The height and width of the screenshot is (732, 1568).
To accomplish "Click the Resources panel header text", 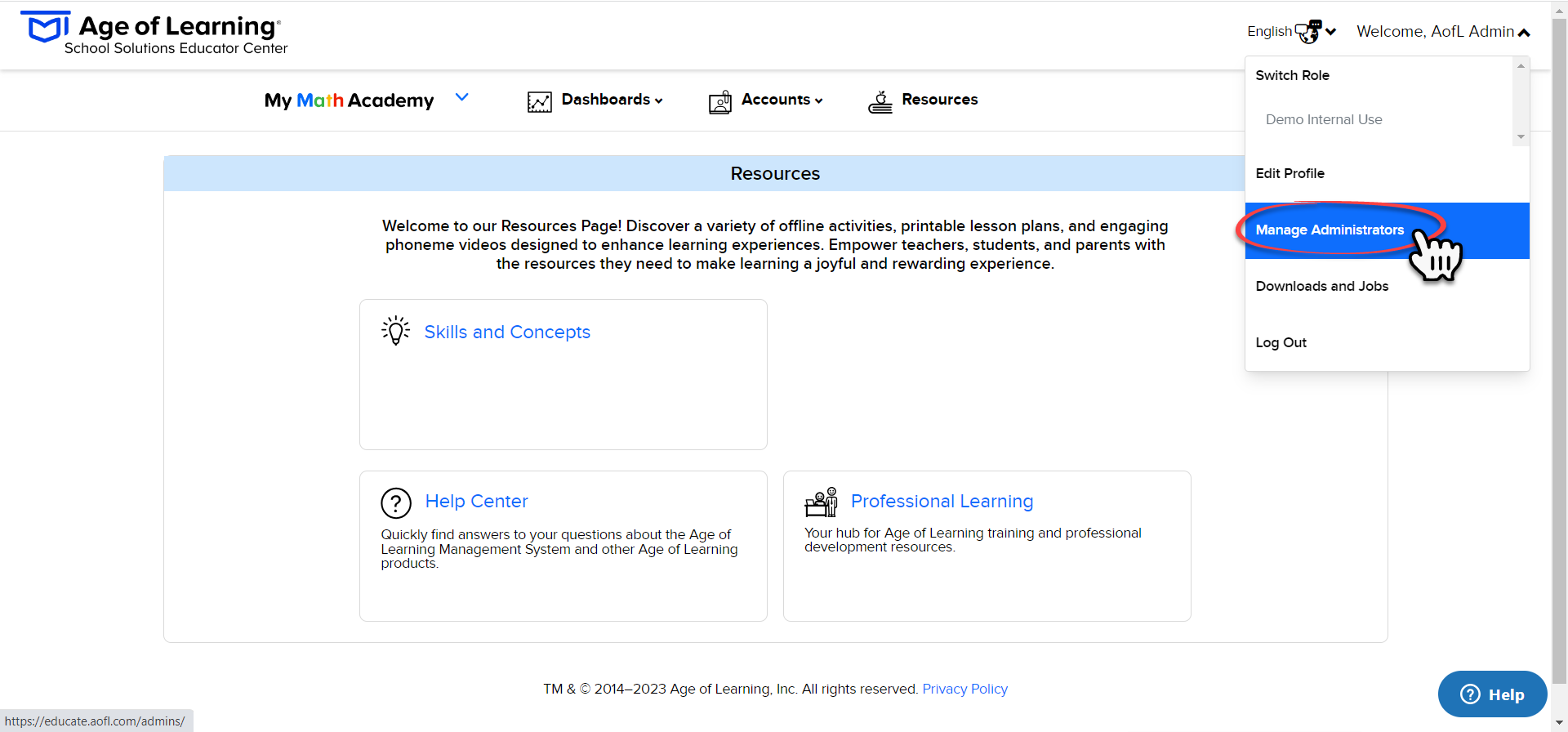I will (775, 174).
